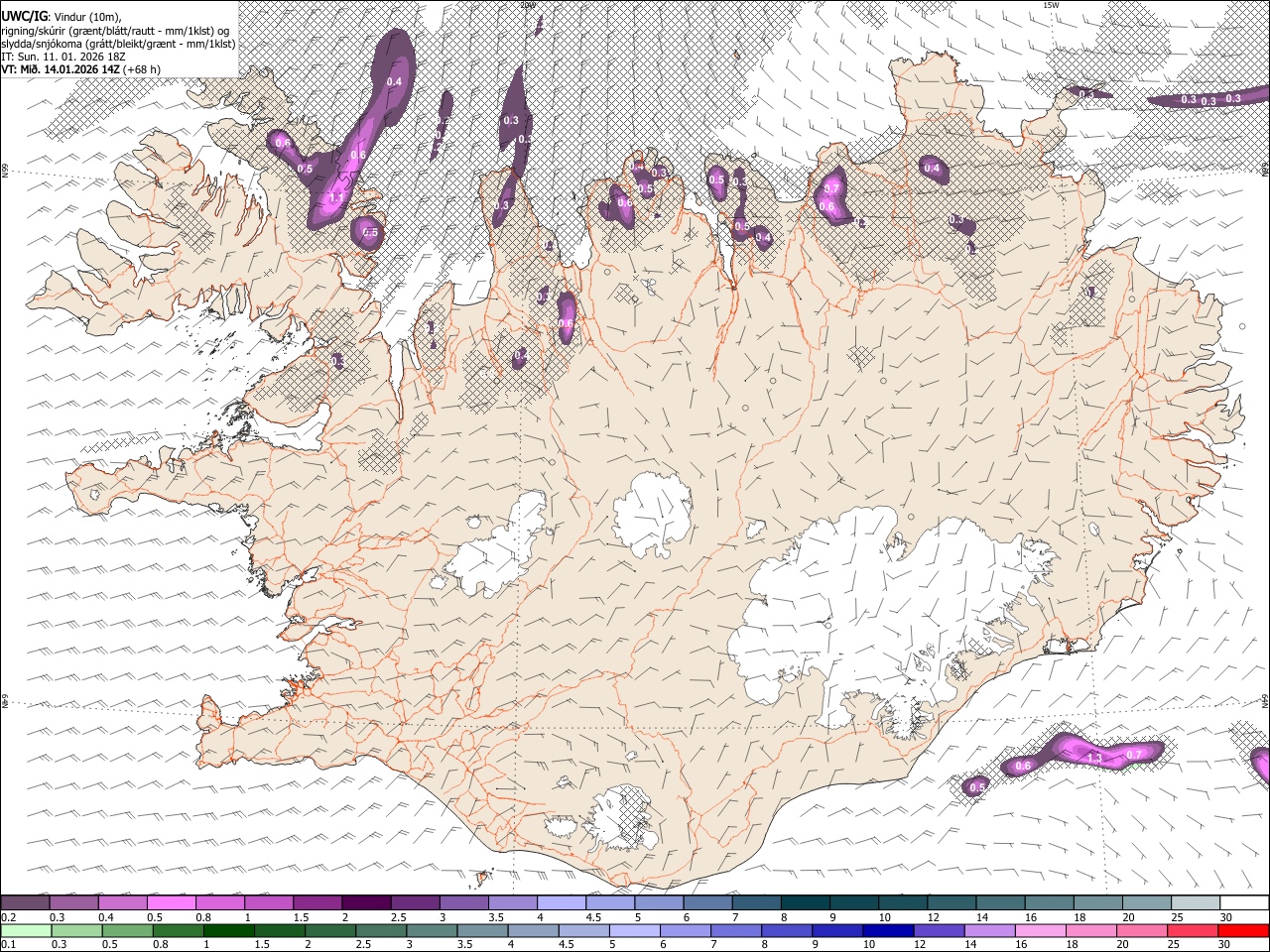Click the pink swatch at 18 on rain scale

coord(1090,930)
